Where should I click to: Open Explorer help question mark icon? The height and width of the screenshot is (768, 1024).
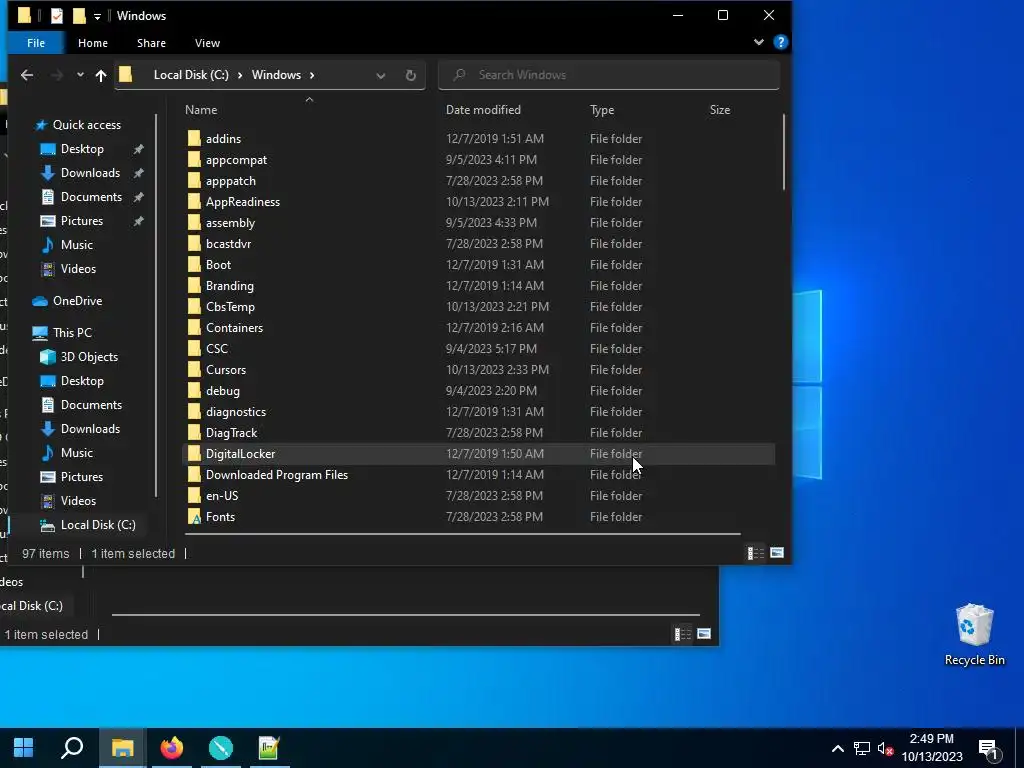pyautogui.click(x=780, y=42)
